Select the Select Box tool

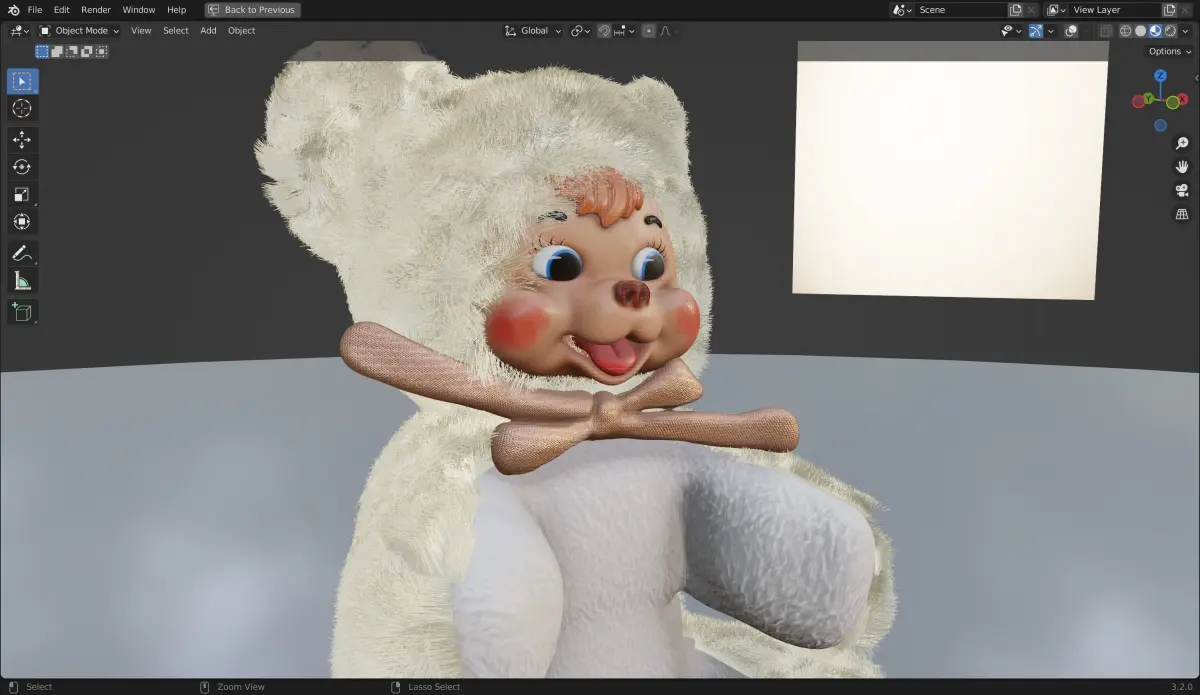tap(22, 81)
